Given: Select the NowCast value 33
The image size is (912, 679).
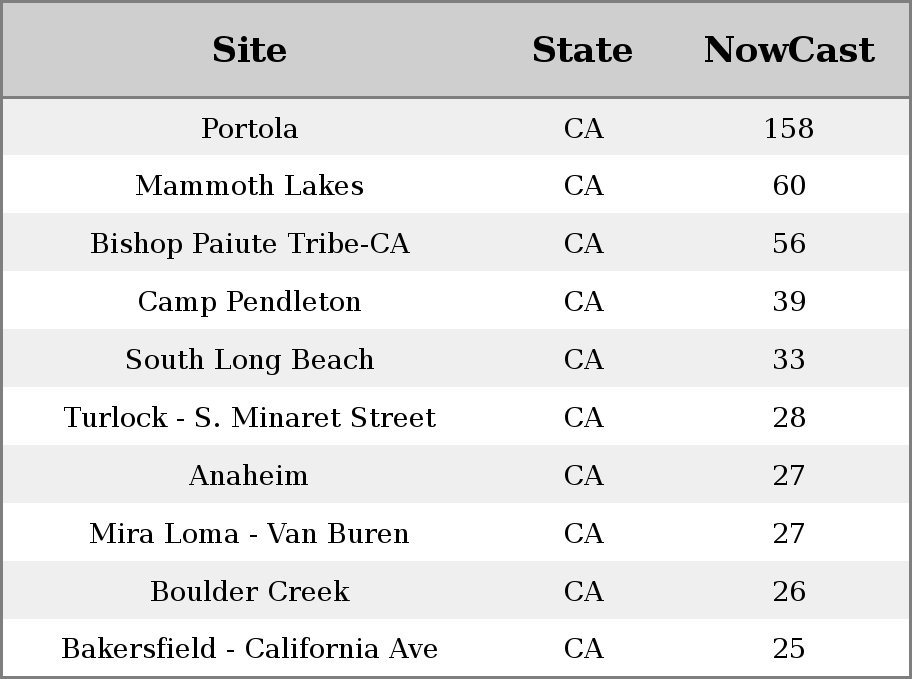Looking at the screenshot, I should (x=789, y=360).
